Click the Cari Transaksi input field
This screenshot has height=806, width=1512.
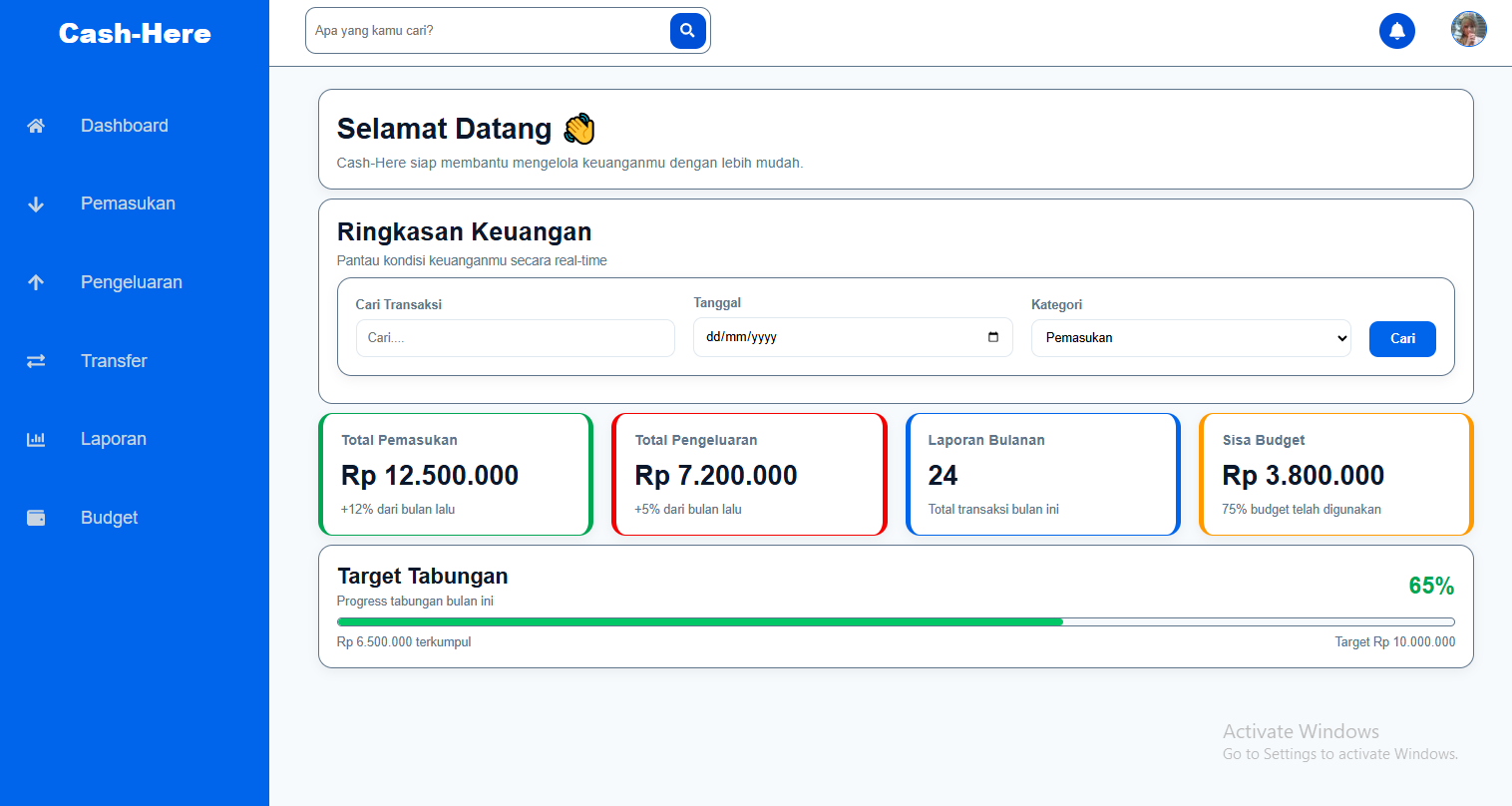(x=516, y=338)
